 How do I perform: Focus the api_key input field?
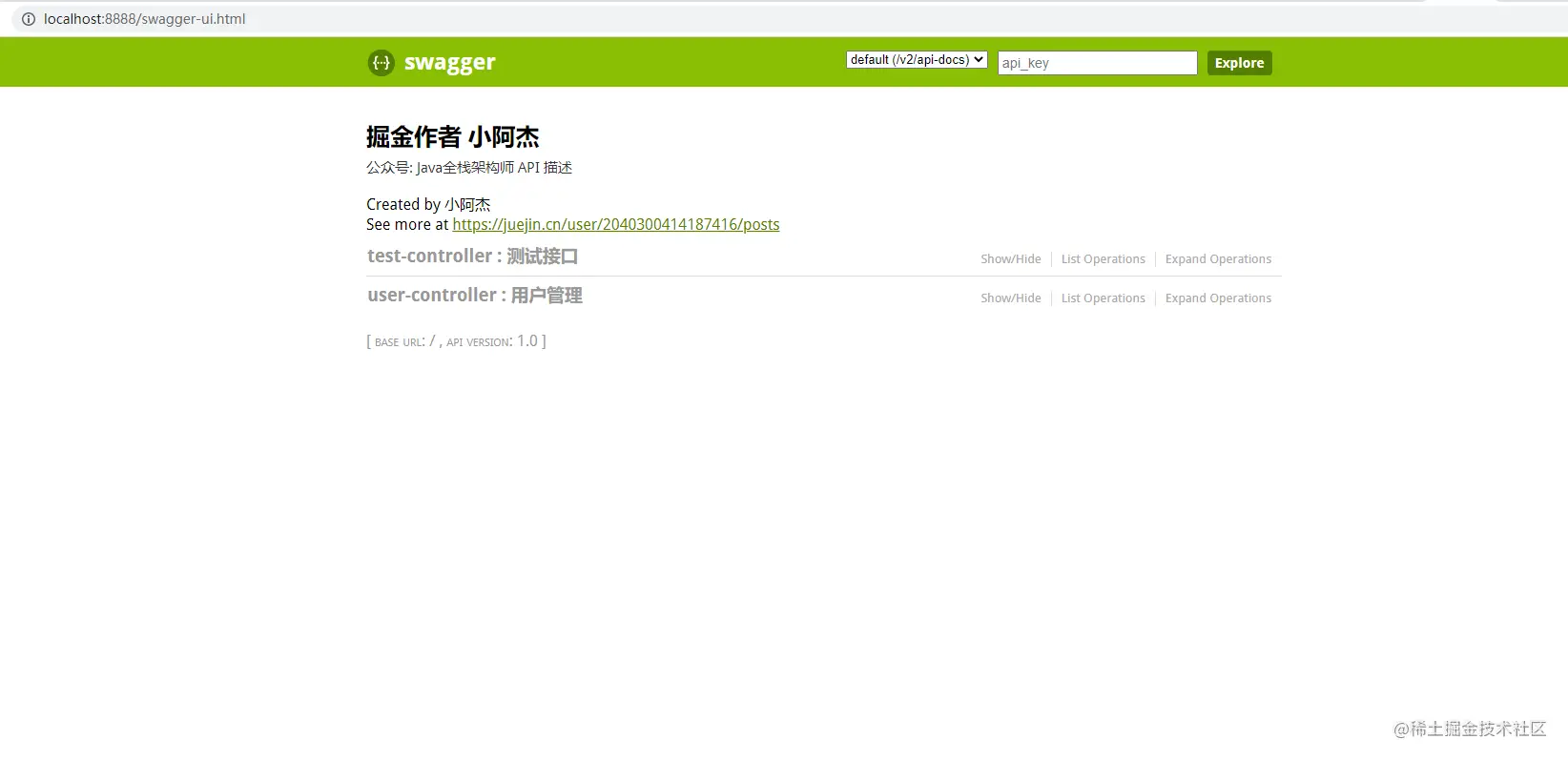pyautogui.click(x=1097, y=63)
